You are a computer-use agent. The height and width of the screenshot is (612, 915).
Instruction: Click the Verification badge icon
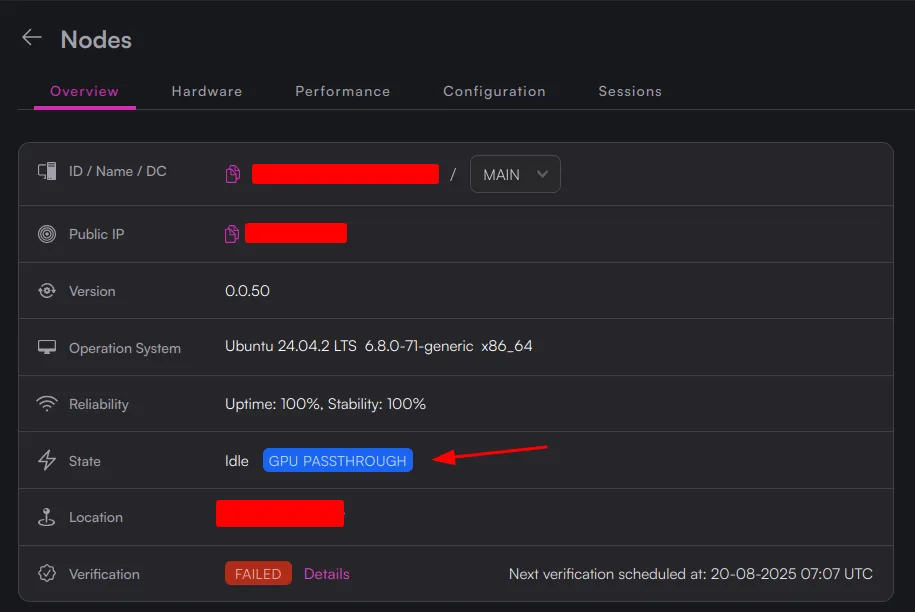pos(47,573)
